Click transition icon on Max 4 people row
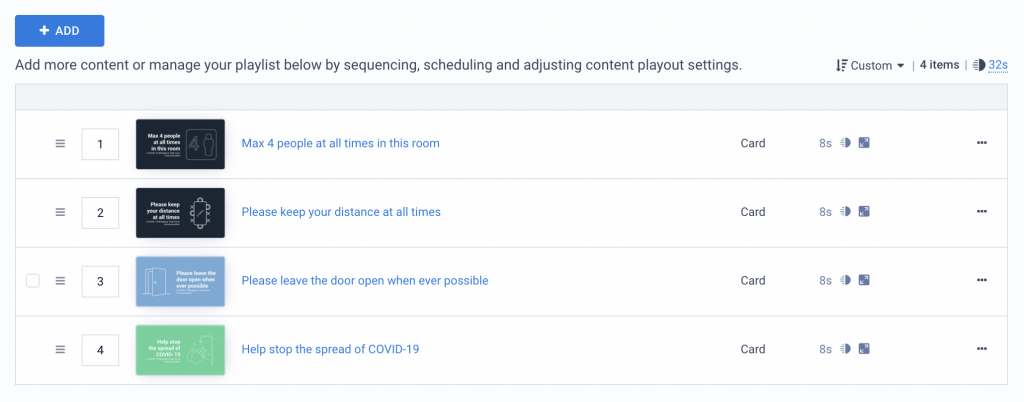 click(x=846, y=144)
